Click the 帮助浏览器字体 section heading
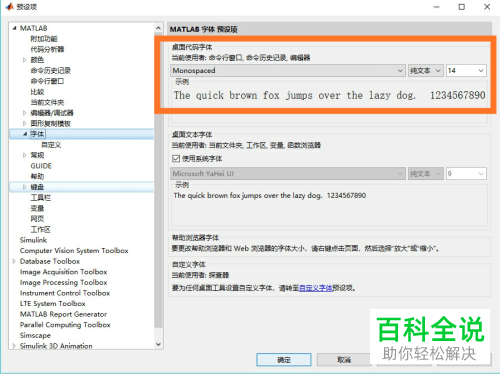Image resolution: width=500 pixels, height=374 pixels. pyautogui.click(x=195, y=238)
